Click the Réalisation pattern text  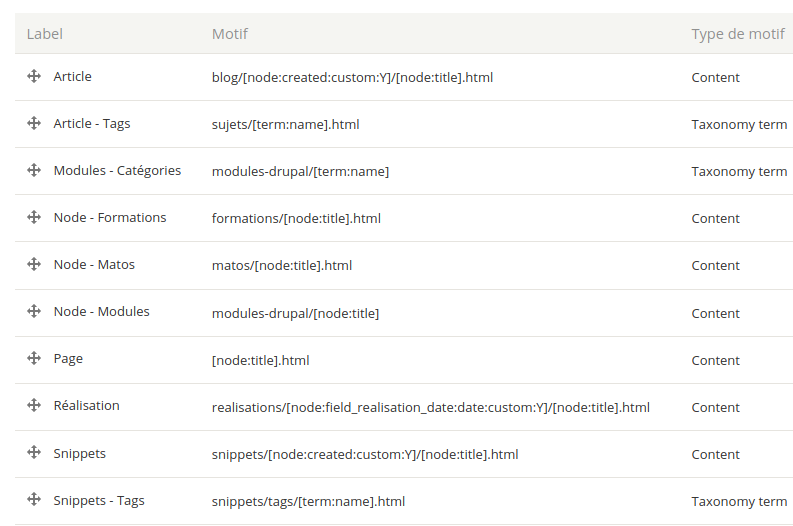pos(430,407)
